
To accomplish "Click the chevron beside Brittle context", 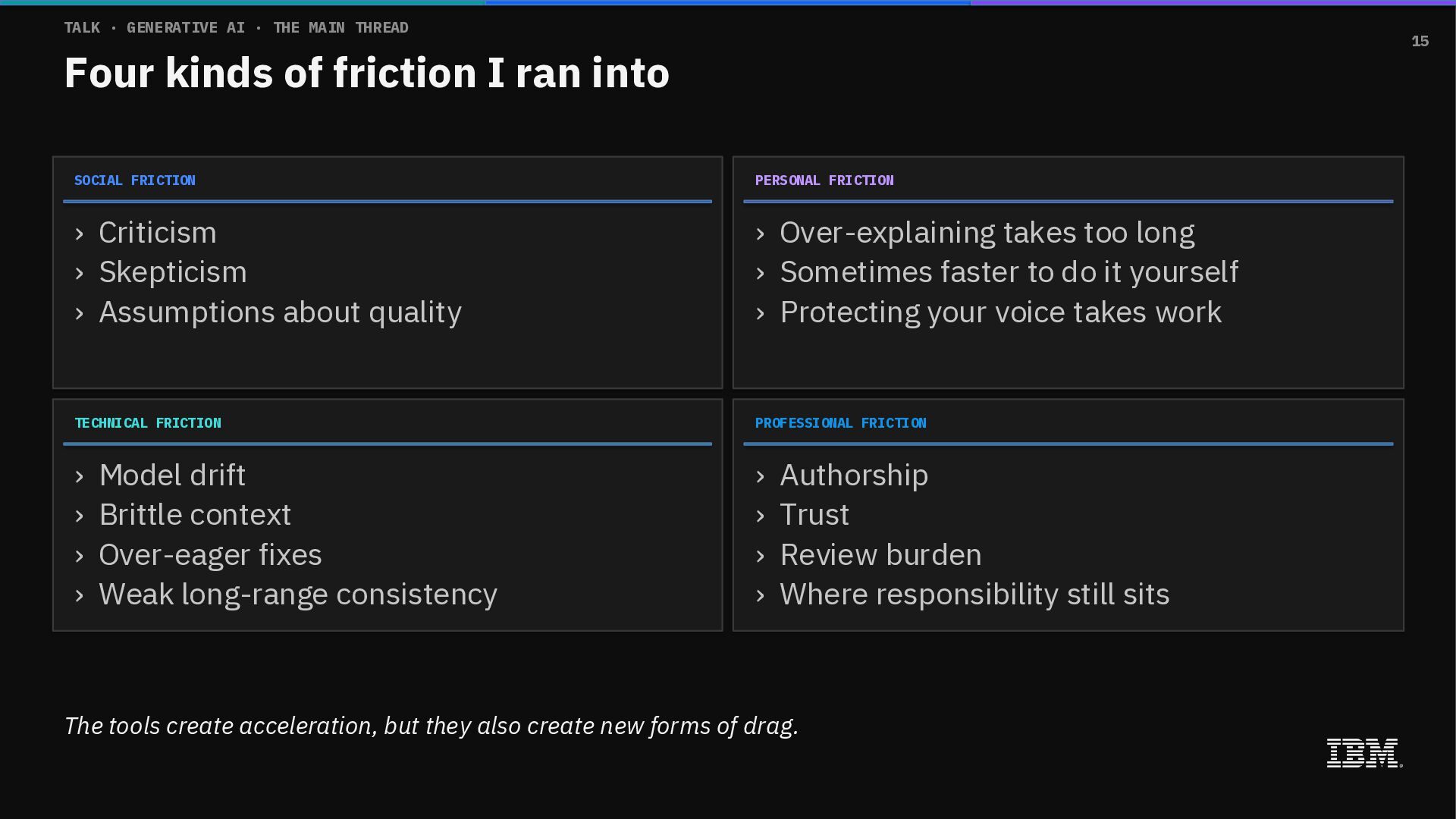I will [x=80, y=516].
